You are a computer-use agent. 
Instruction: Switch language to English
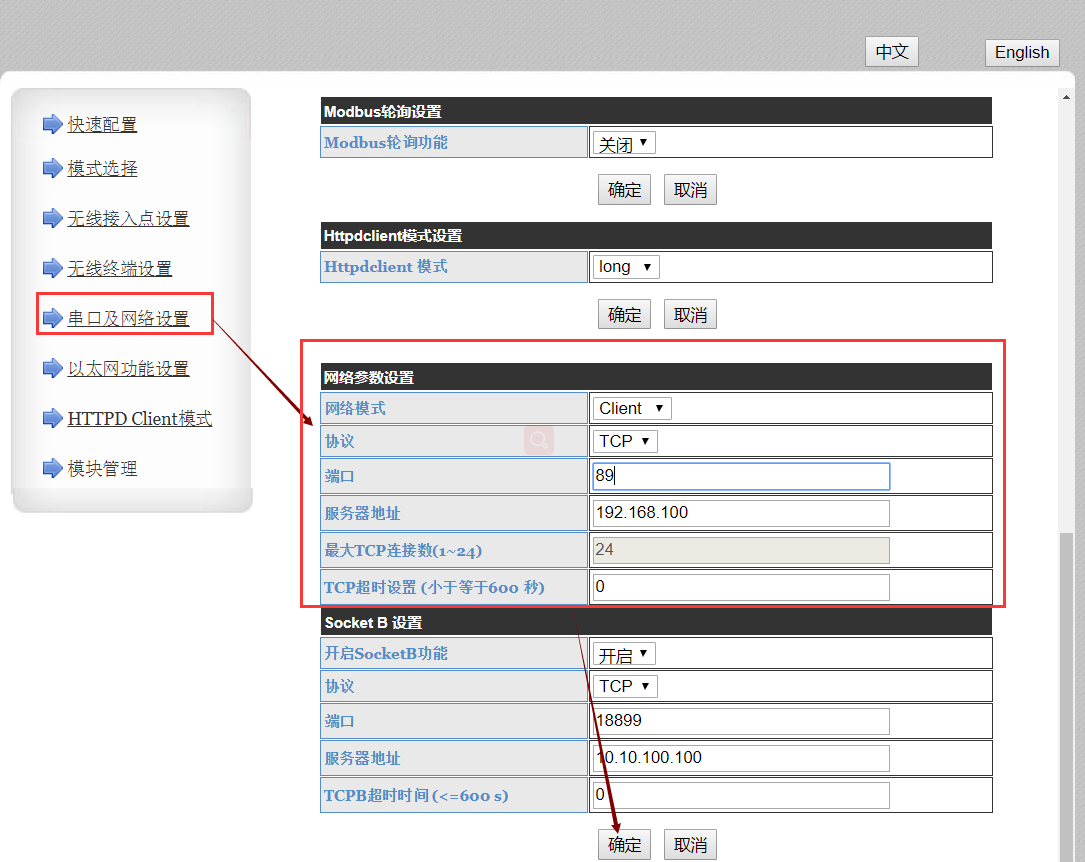click(1022, 52)
